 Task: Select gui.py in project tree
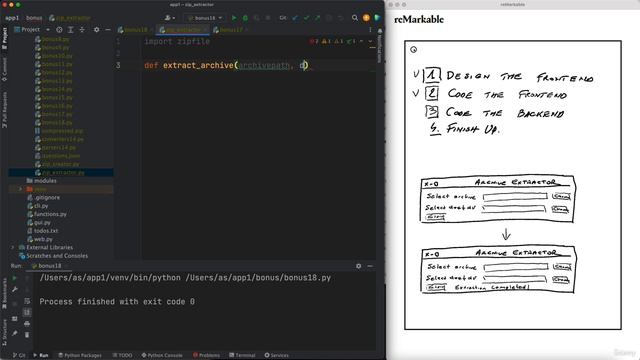[x=39, y=223]
